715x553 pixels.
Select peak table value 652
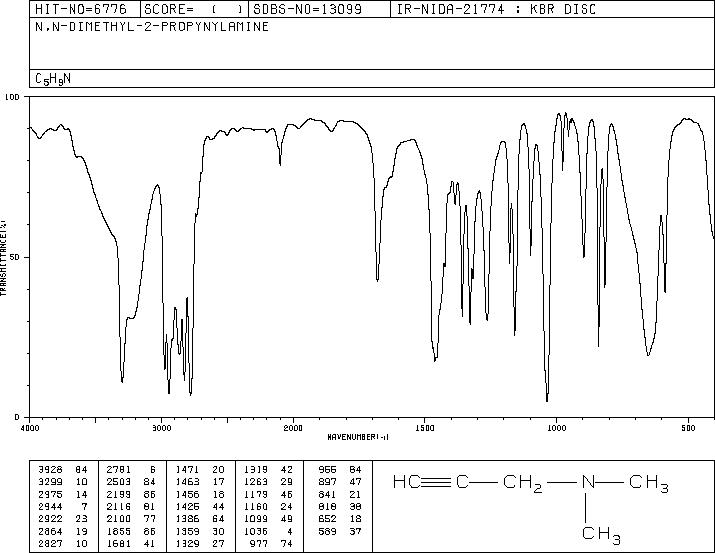[x=327, y=519]
